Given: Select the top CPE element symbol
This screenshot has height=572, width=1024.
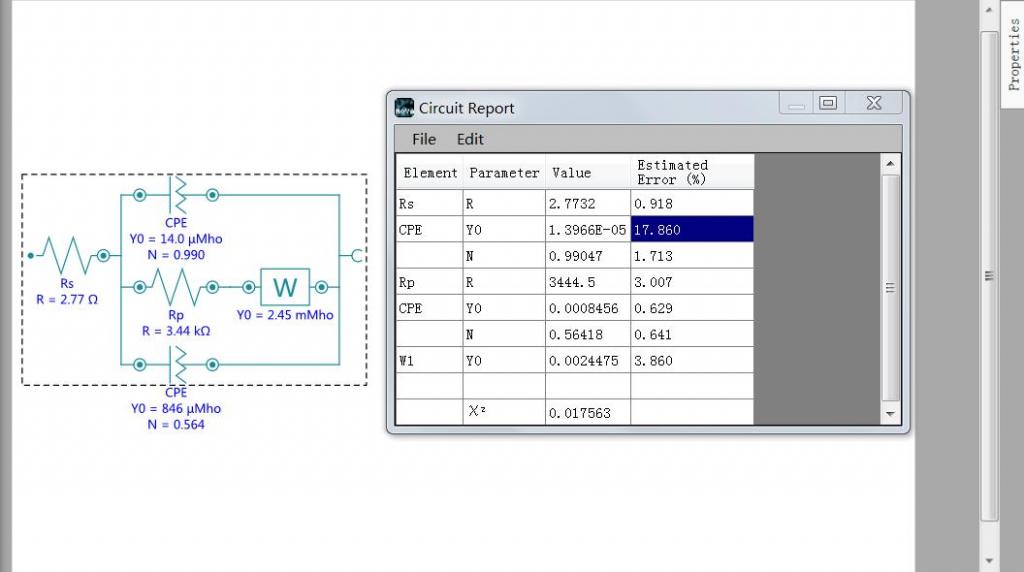Looking at the screenshot, I should pyautogui.click(x=177, y=195).
